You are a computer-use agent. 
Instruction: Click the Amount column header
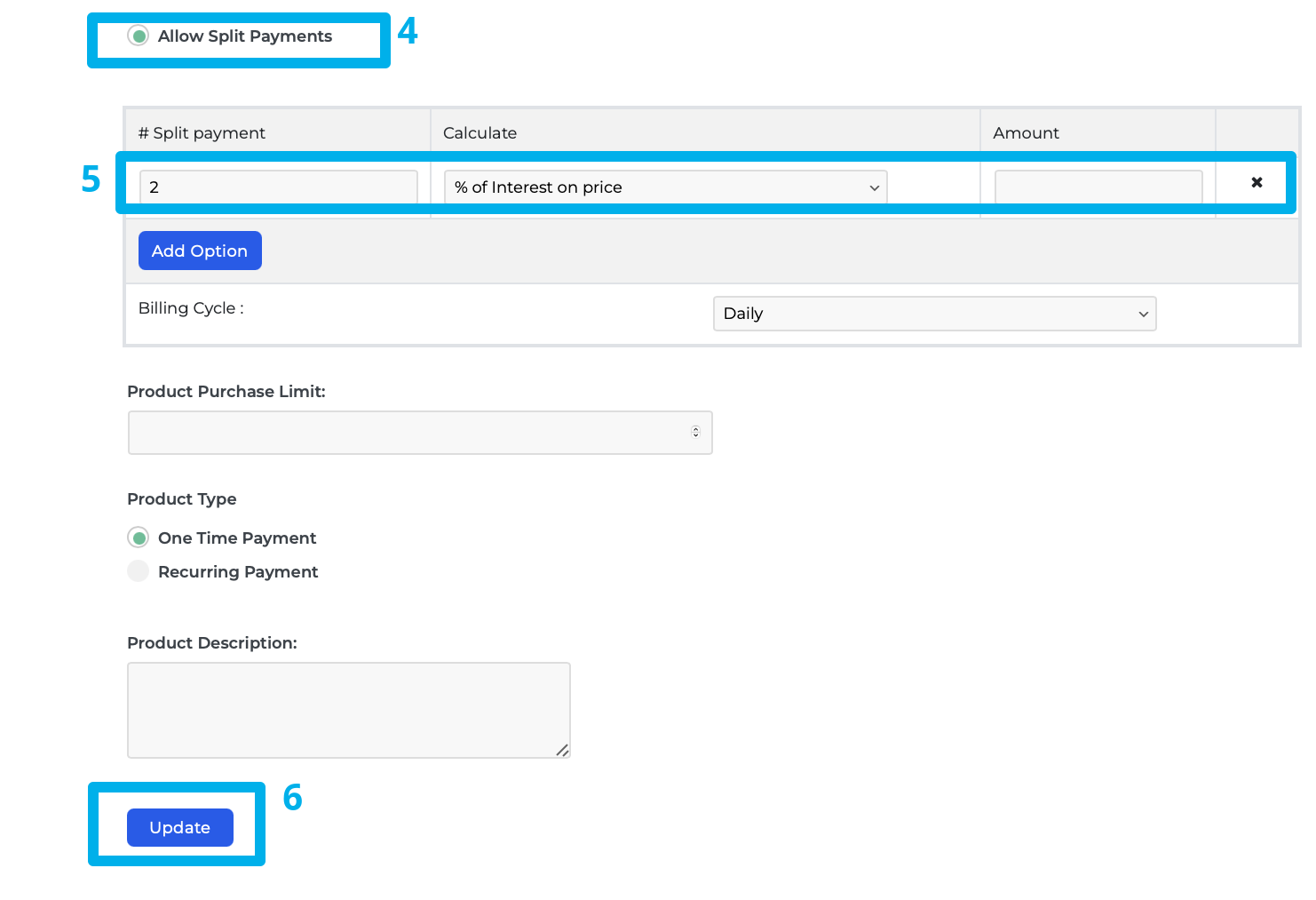coord(1026,132)
